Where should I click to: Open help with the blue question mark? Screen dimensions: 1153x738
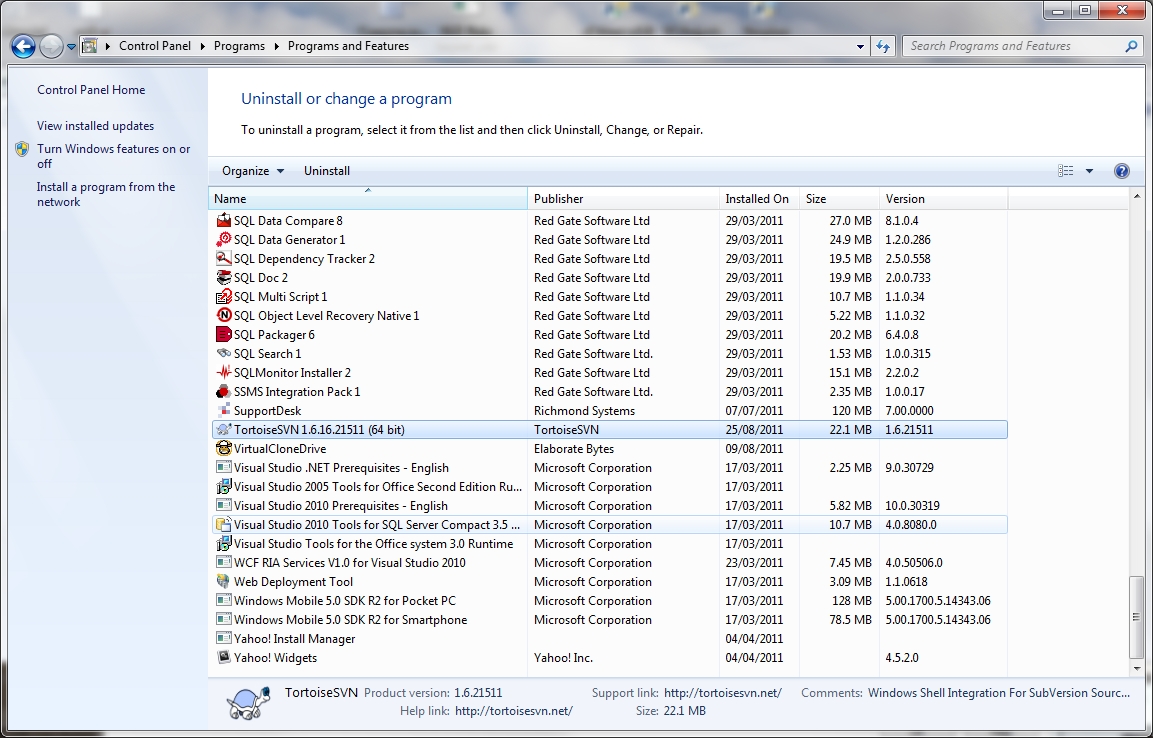point(1121,171)
